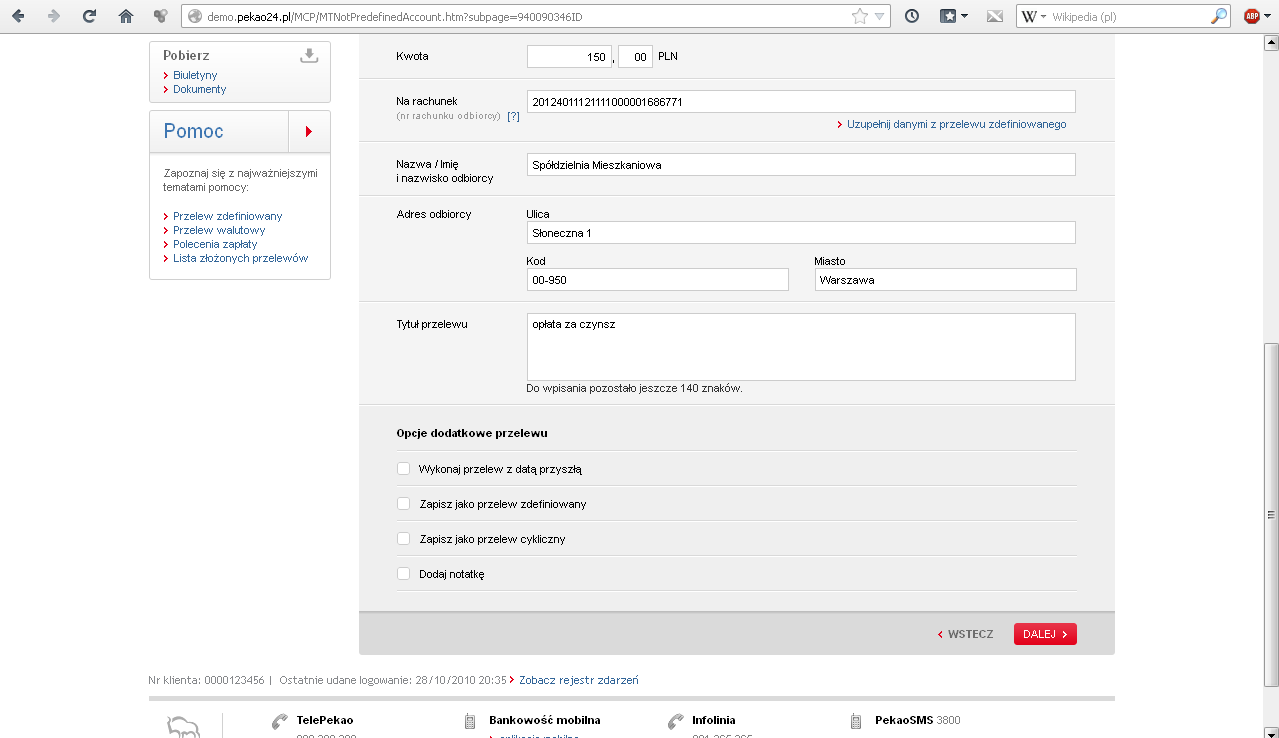
Task: Open URL history dropdown arrow in address bar
Action: 879,16
